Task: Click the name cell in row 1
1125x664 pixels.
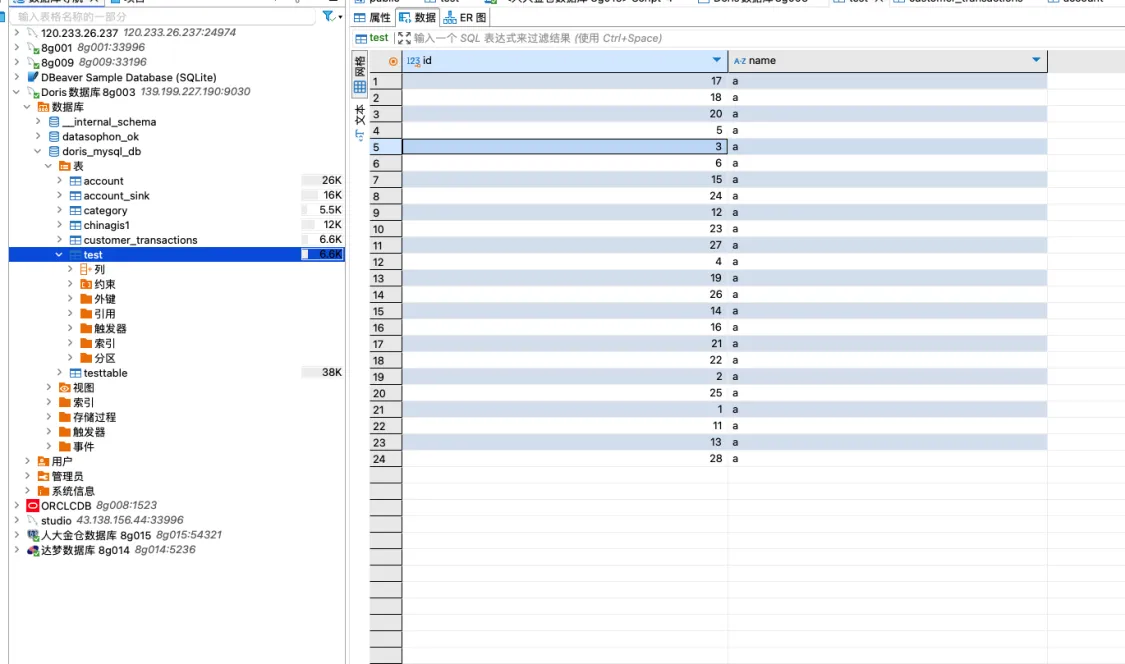Action: coord(888,81)
